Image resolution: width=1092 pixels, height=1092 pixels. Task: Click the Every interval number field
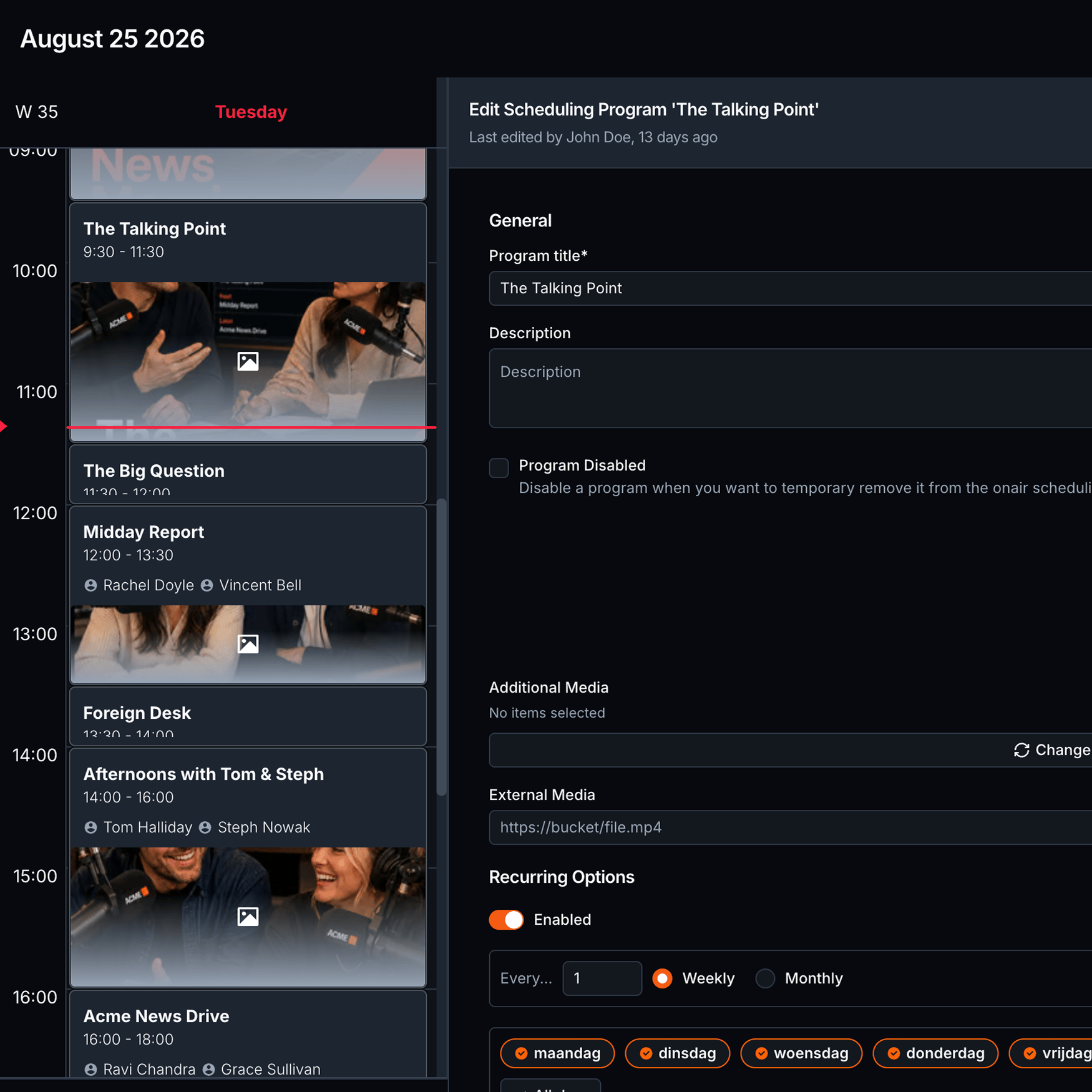[x=602, y=978]
